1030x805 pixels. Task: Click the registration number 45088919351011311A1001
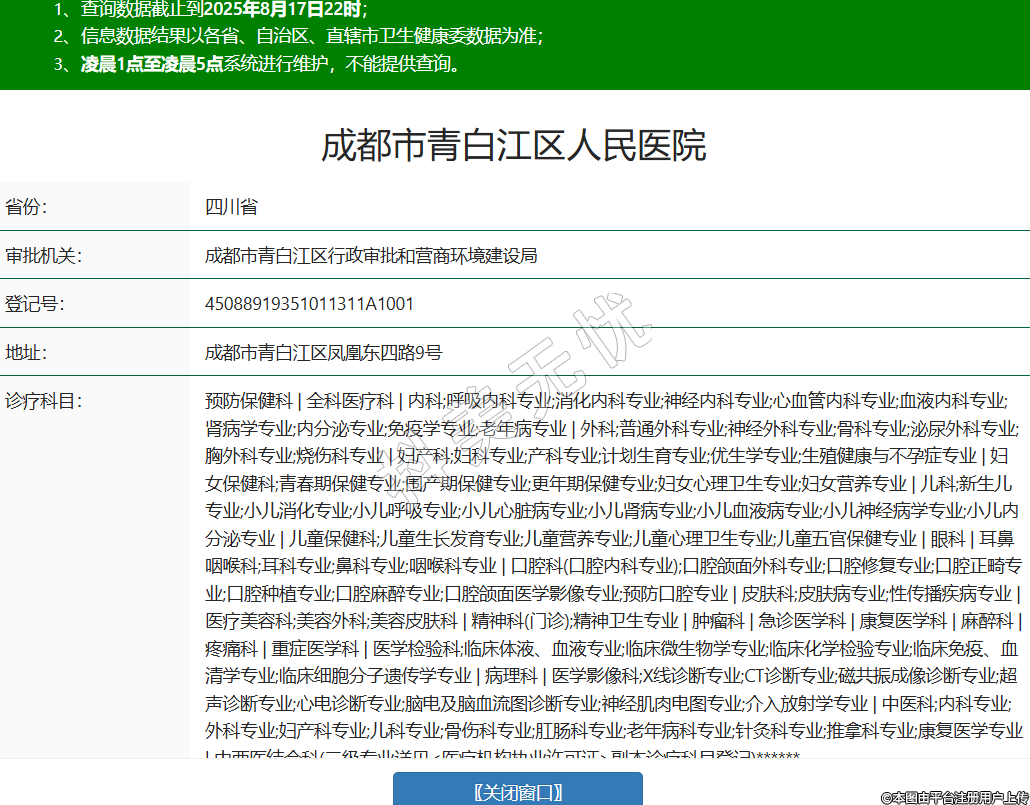309,303
